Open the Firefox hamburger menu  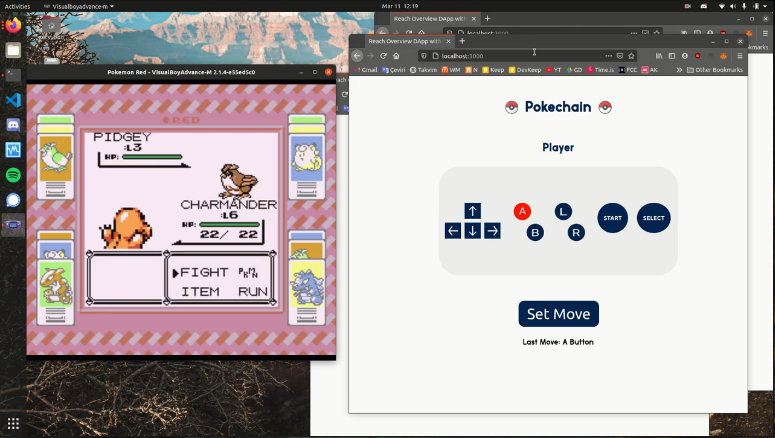pos(740,56)
